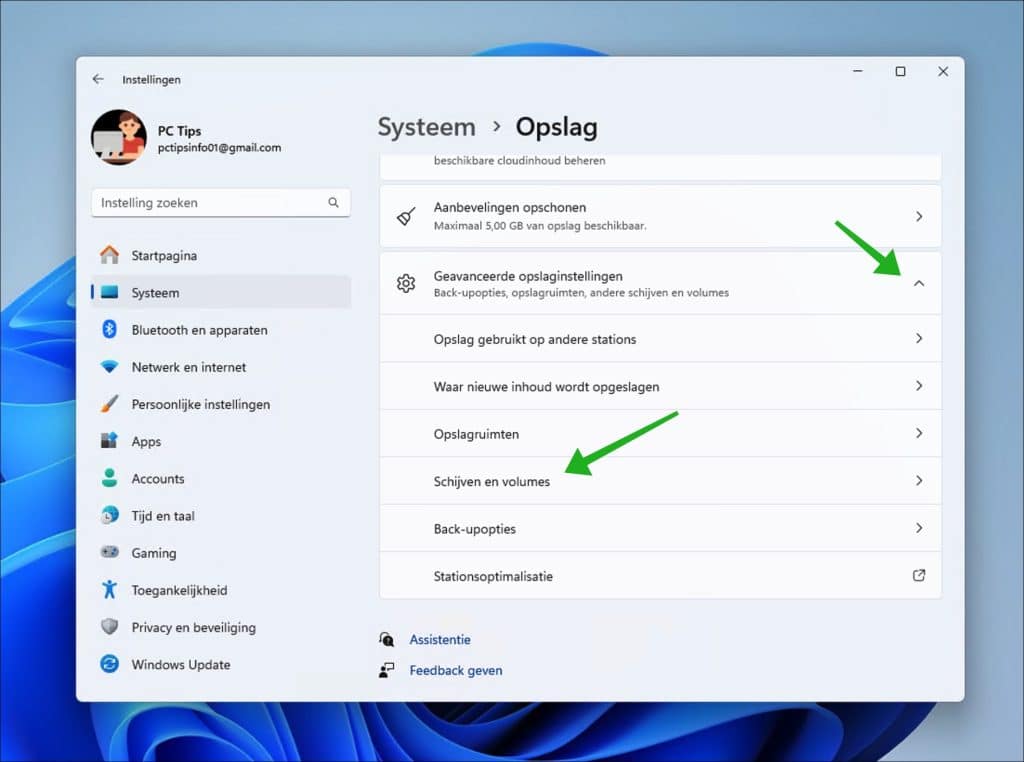The width and height of the screenshot is (1024, 762).
Task: Click the Back-upopties row chevron
Action: coord(919,528)
